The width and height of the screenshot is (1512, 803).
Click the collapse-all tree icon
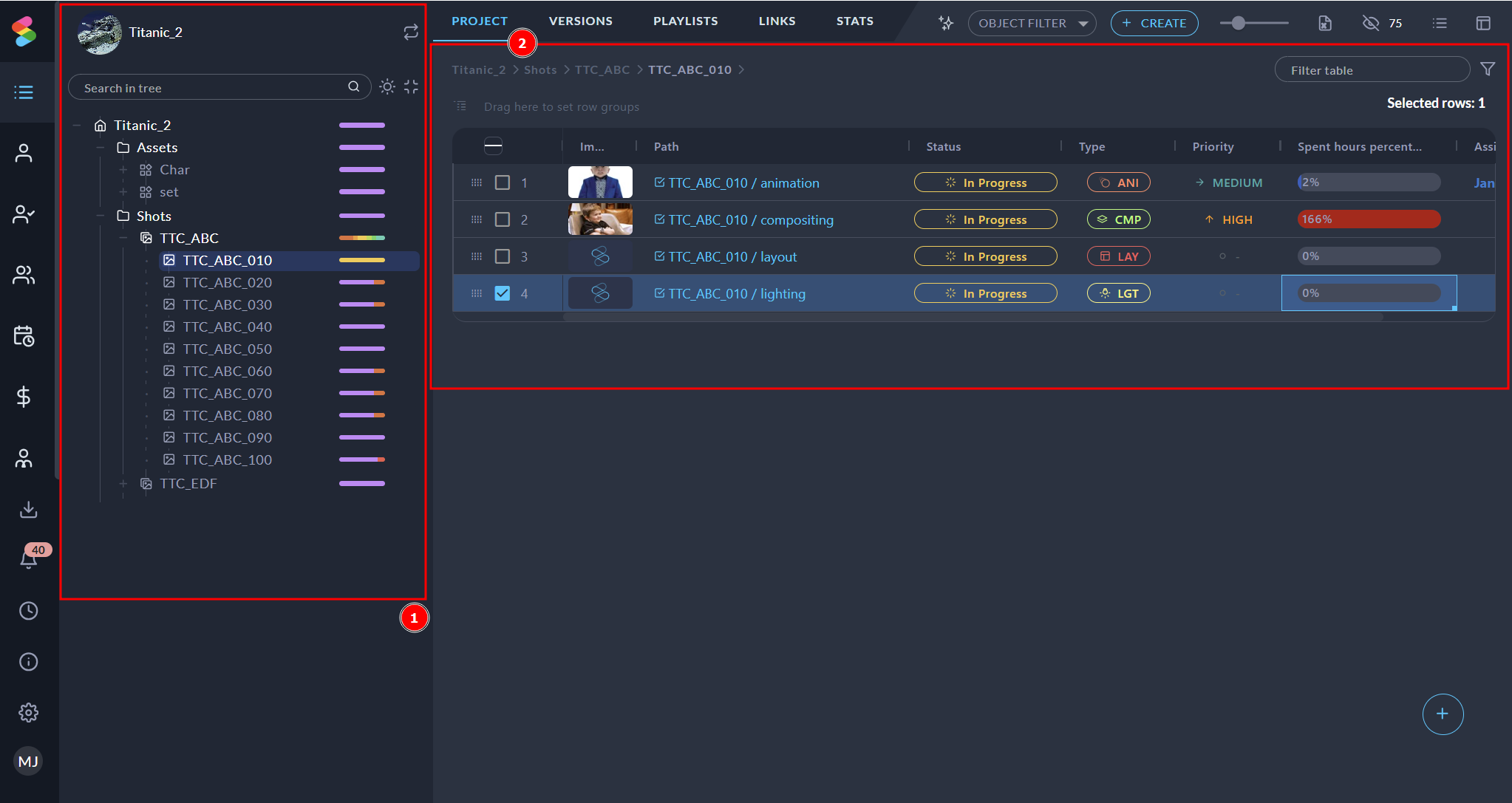tap(412, 87)
